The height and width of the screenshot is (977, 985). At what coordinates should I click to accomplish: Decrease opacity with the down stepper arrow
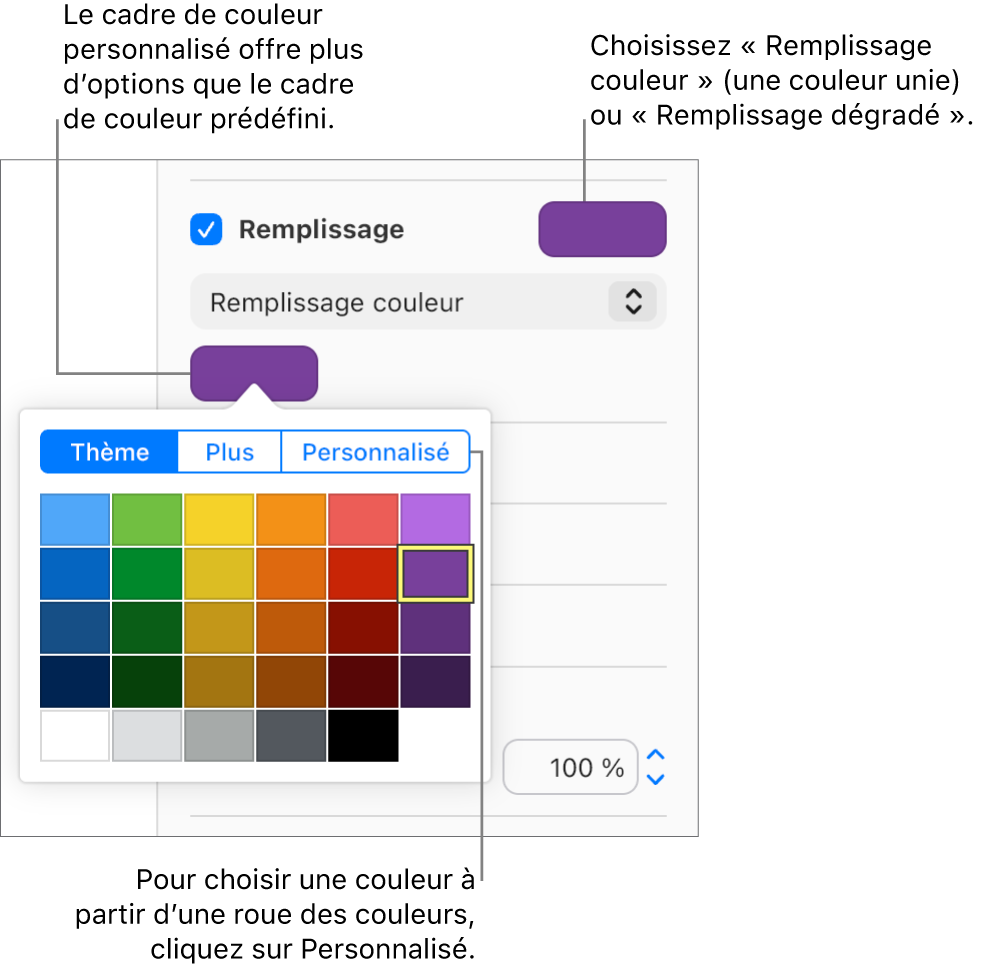pyautogui.click(x=656, y=779)
